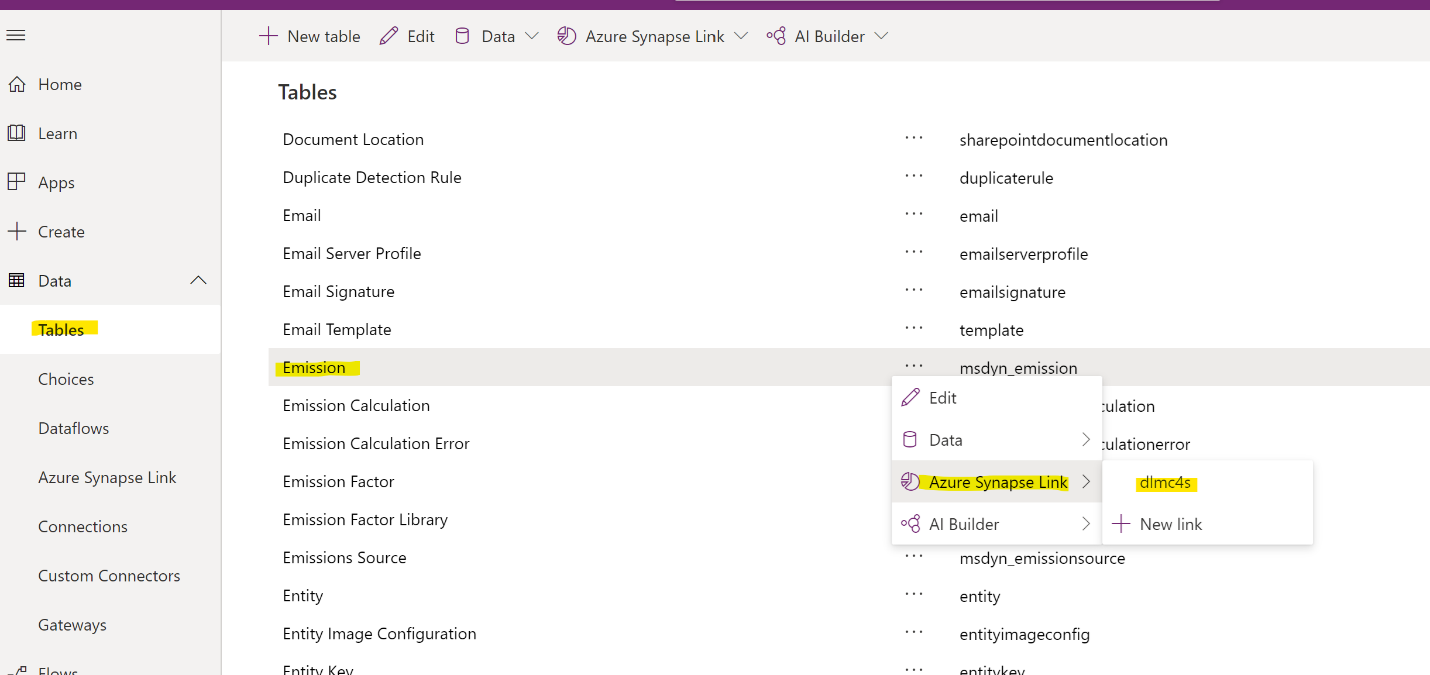The height and width of the screenshot is (675, 1430).
Task: Click the entityimageconfig name cell
Action: pos(1024,634)
